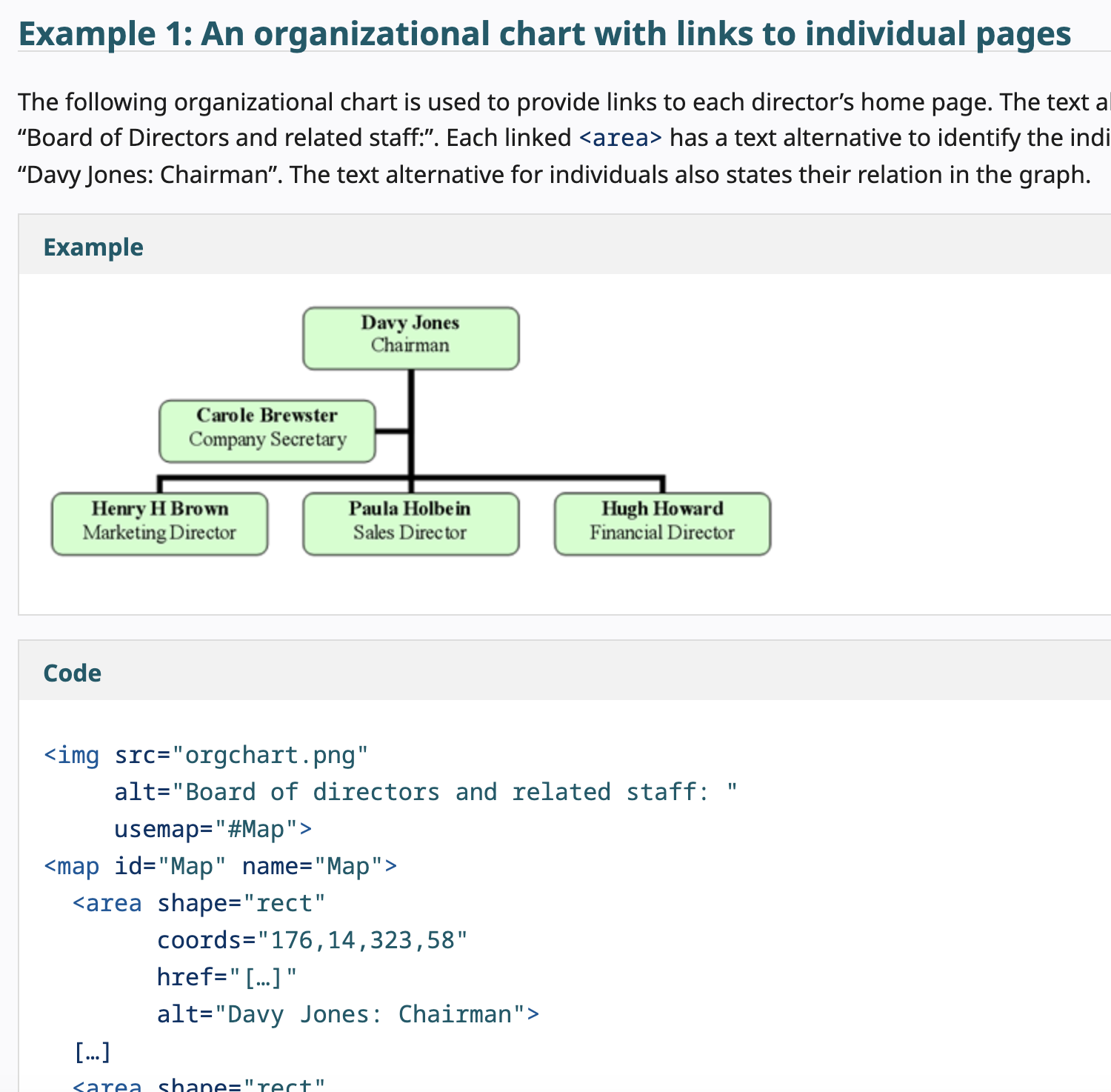Click the bracketed ellipsis line in the code
This screenshot has height=1092, width=1111.
93,1051
